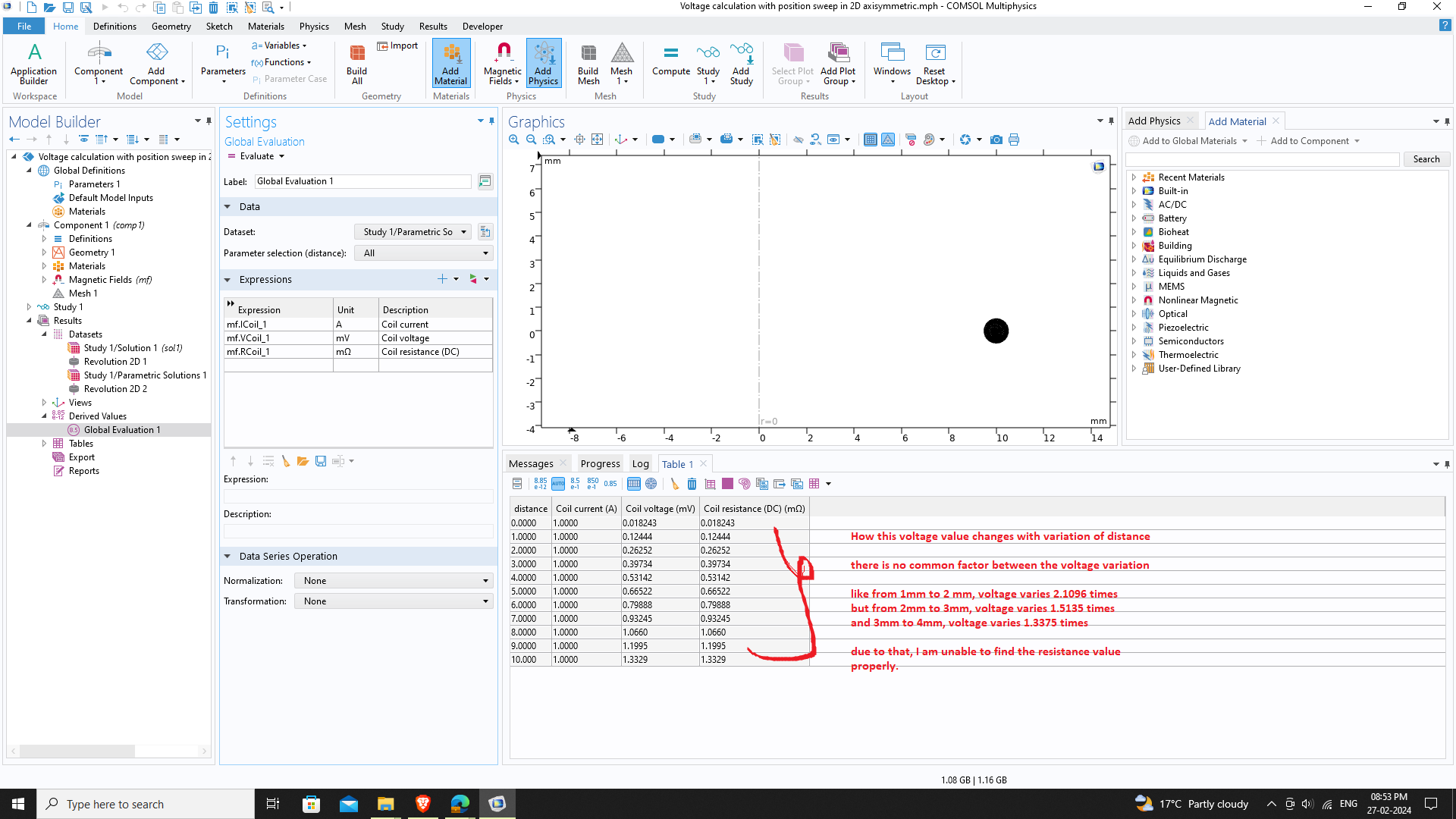Screen dimensions: 1456x819
Task: Click the Search button in Add Material
Action: pos(1426,159)
